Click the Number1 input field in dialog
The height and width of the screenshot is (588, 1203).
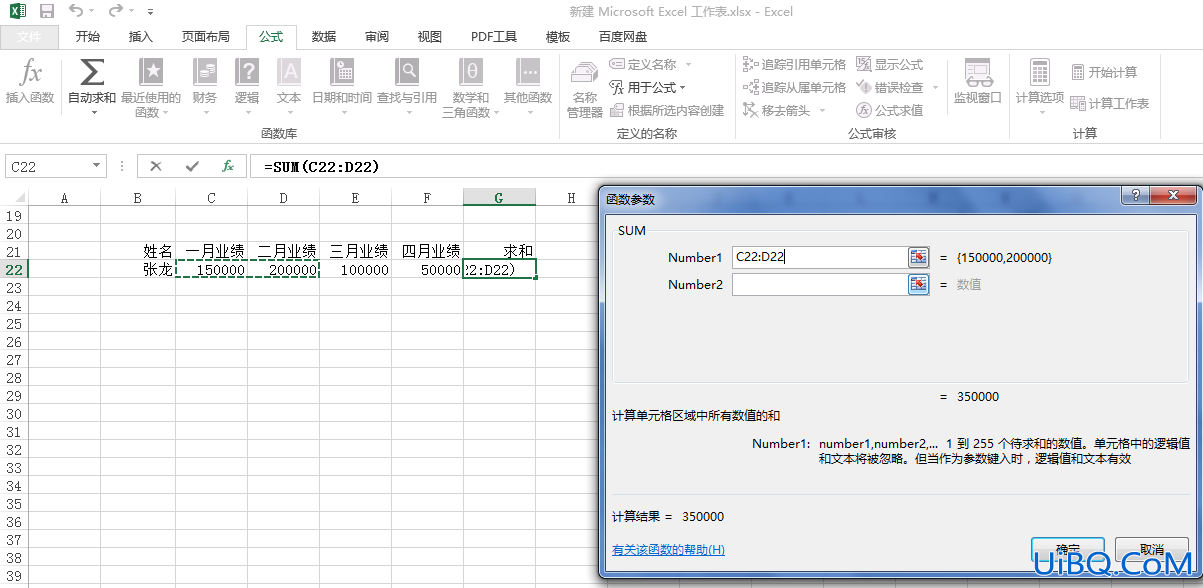pyautogui.click(x=819, y=257)
